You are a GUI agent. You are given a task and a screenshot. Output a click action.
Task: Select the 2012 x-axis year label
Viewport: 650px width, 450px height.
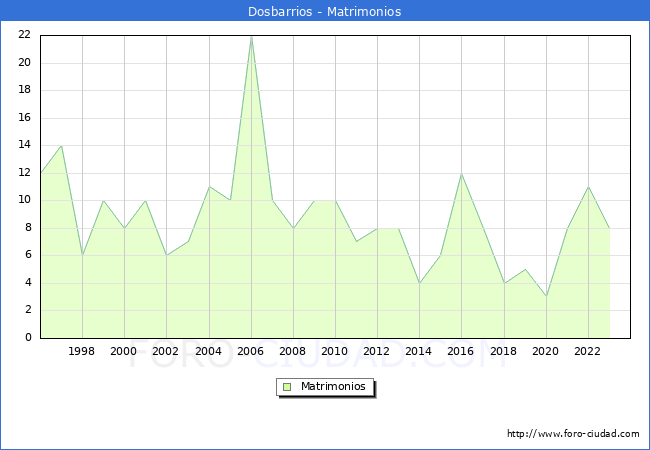(376, 351)
